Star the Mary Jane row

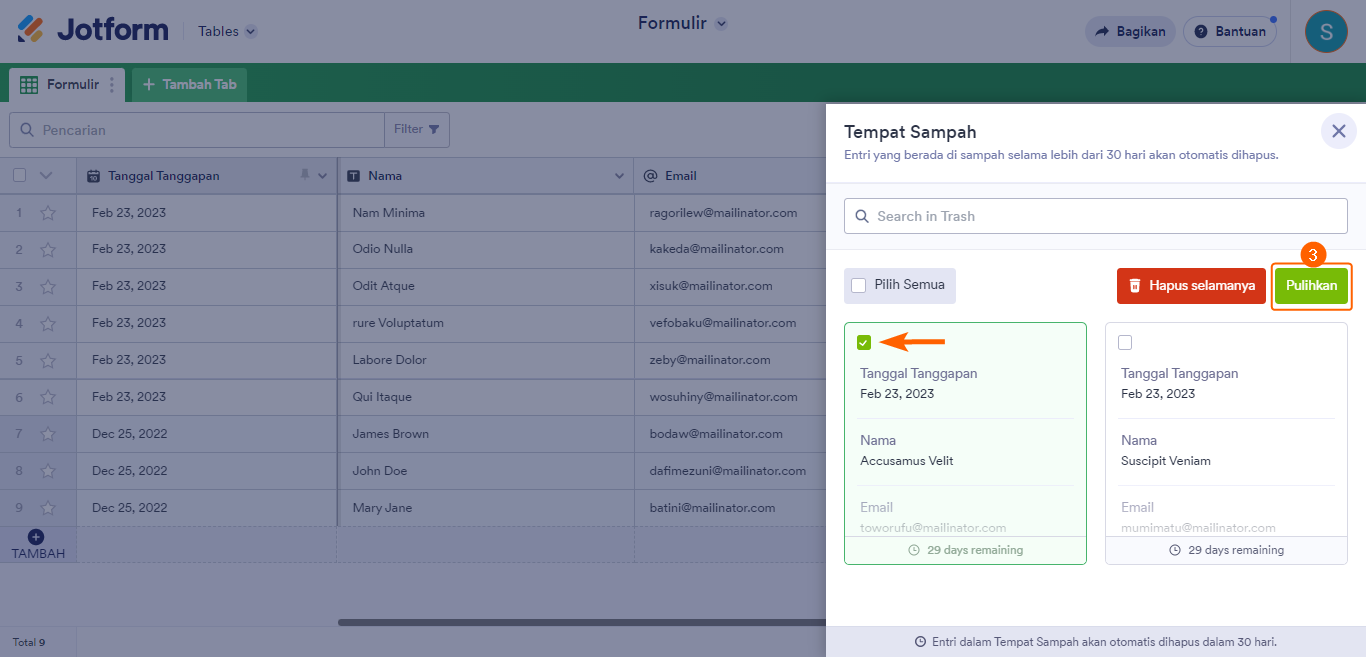[47, 508]
